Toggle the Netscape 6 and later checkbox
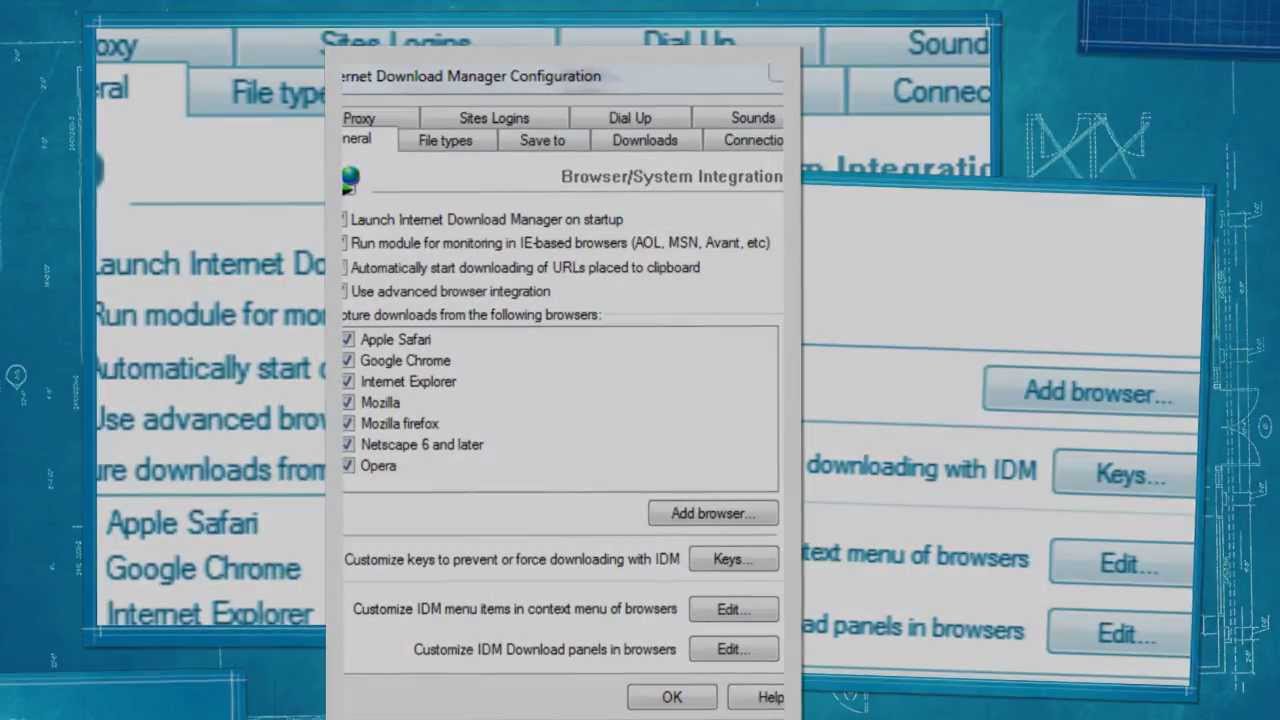This screenshot has height=720, width=1280. pos(348,444)
